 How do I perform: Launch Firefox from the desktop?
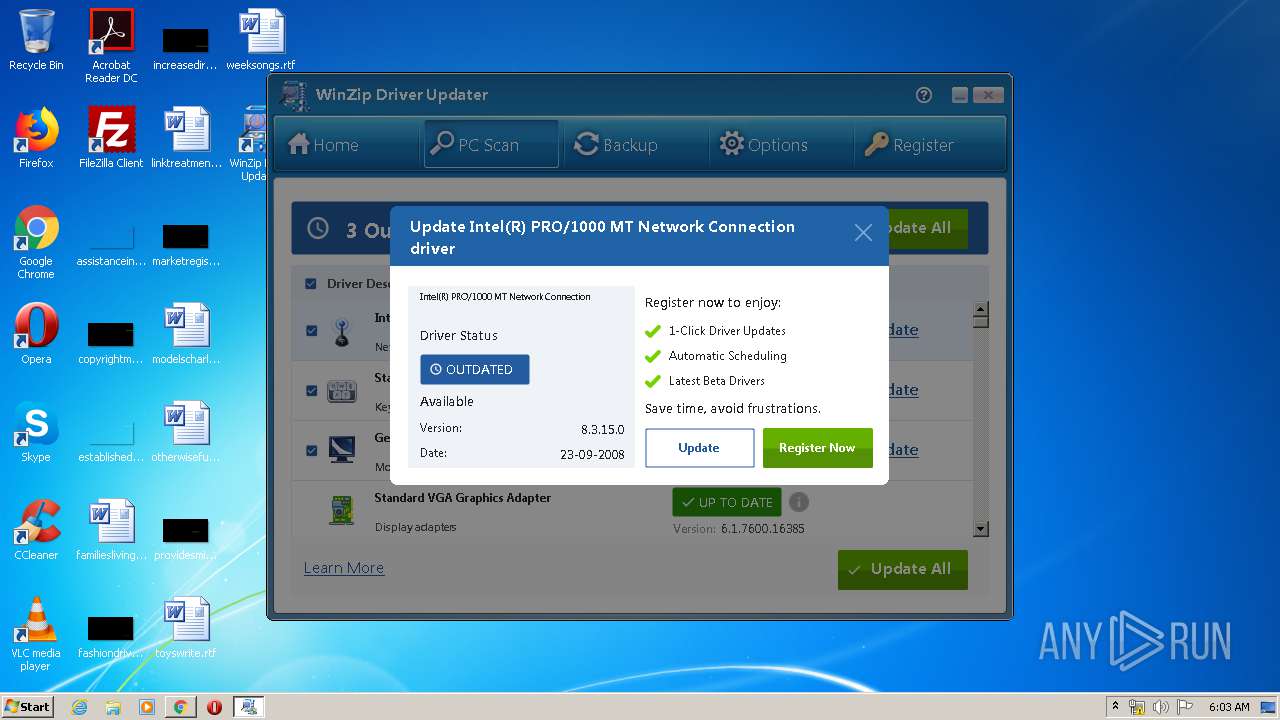[x=36, y=138]
